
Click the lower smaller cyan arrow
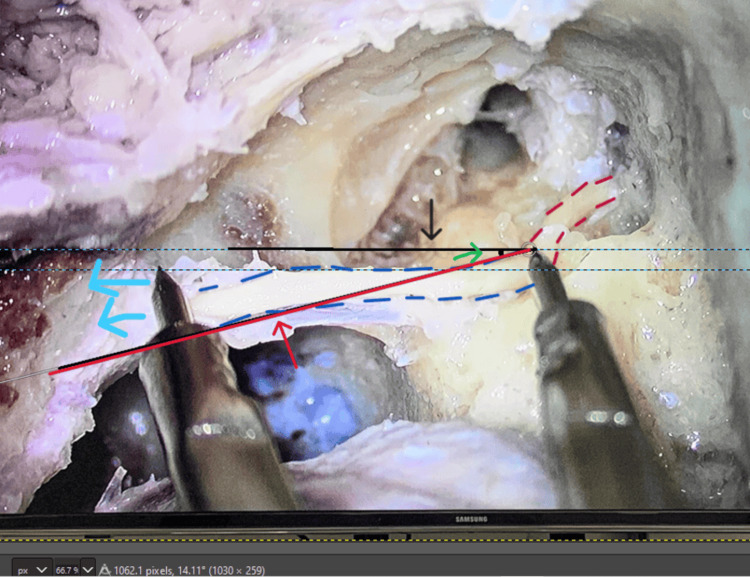pos(124,319)
